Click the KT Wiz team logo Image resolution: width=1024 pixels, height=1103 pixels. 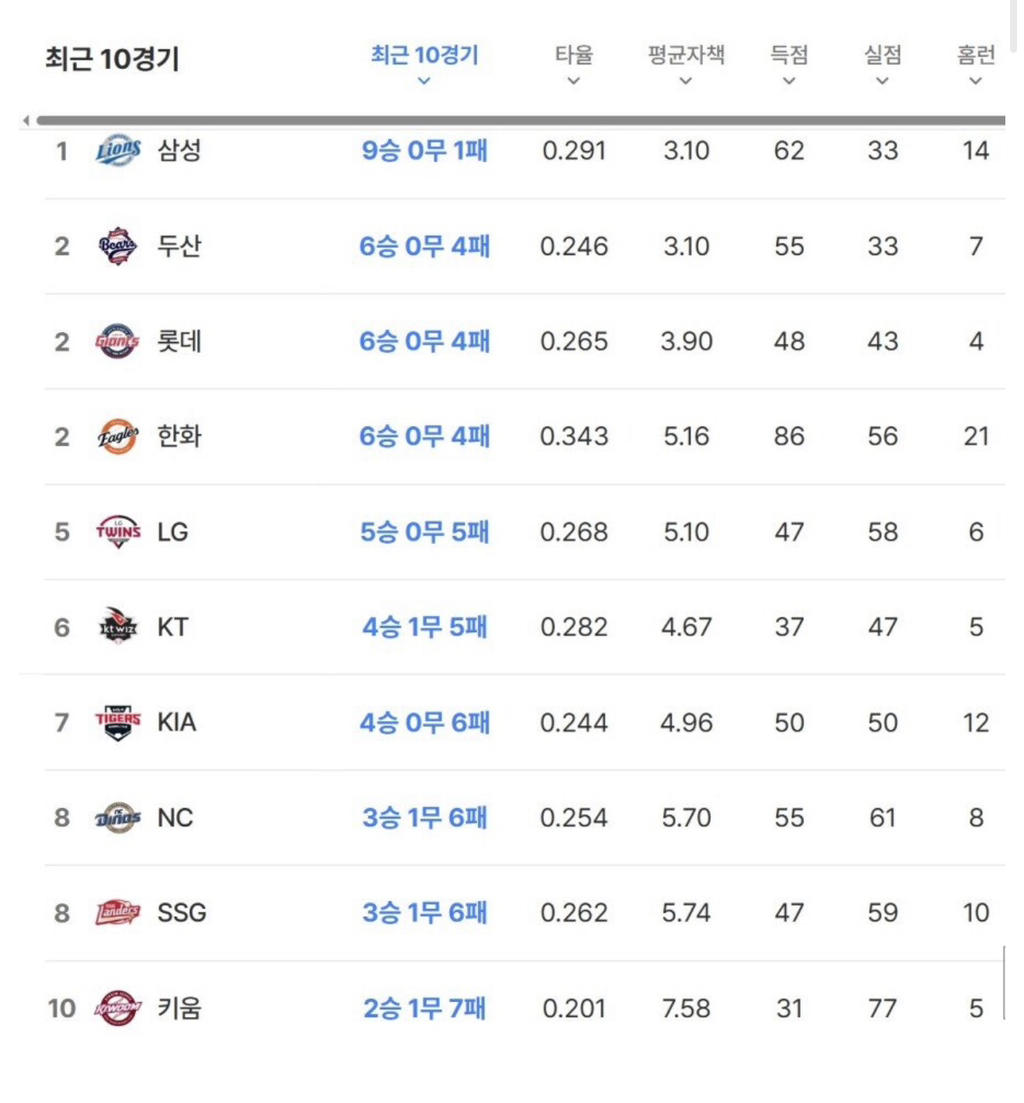[x=118, y=627]
